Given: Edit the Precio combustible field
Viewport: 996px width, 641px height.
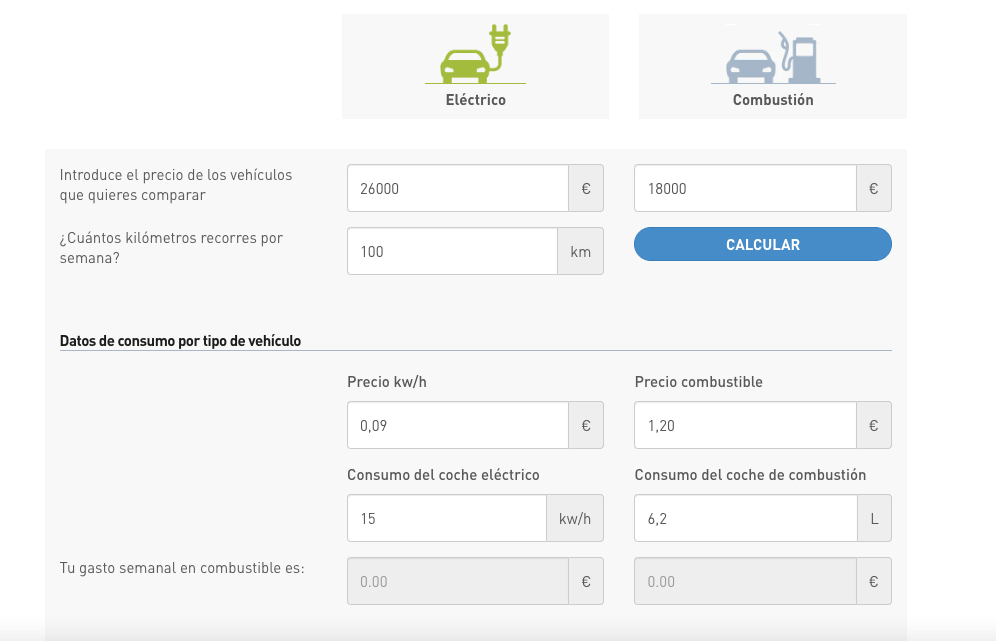Looking at the screenshot, I should 745,425.
